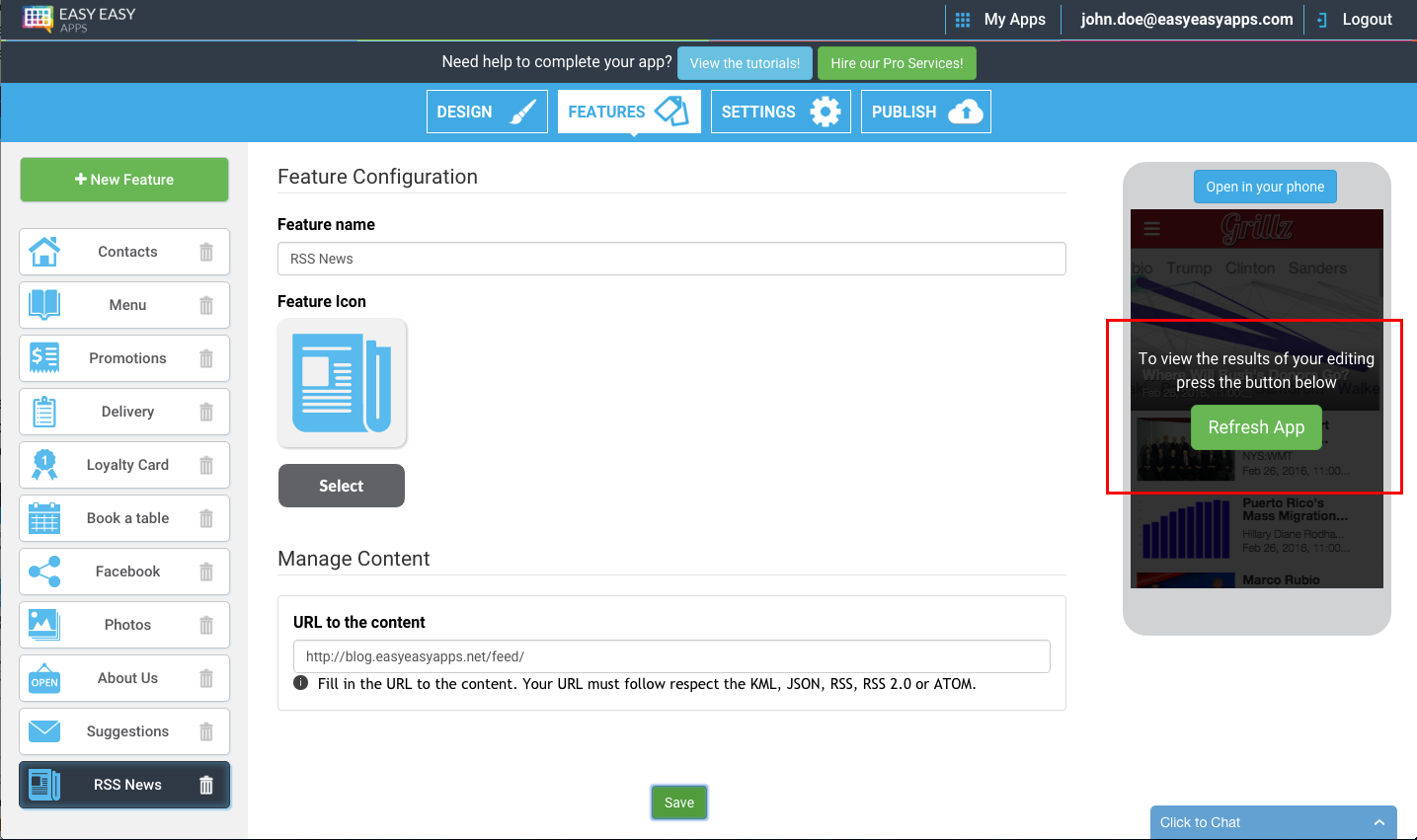The image size is (1417, 840).
Task: Click the New Feature button
Action: coord(123,179)
